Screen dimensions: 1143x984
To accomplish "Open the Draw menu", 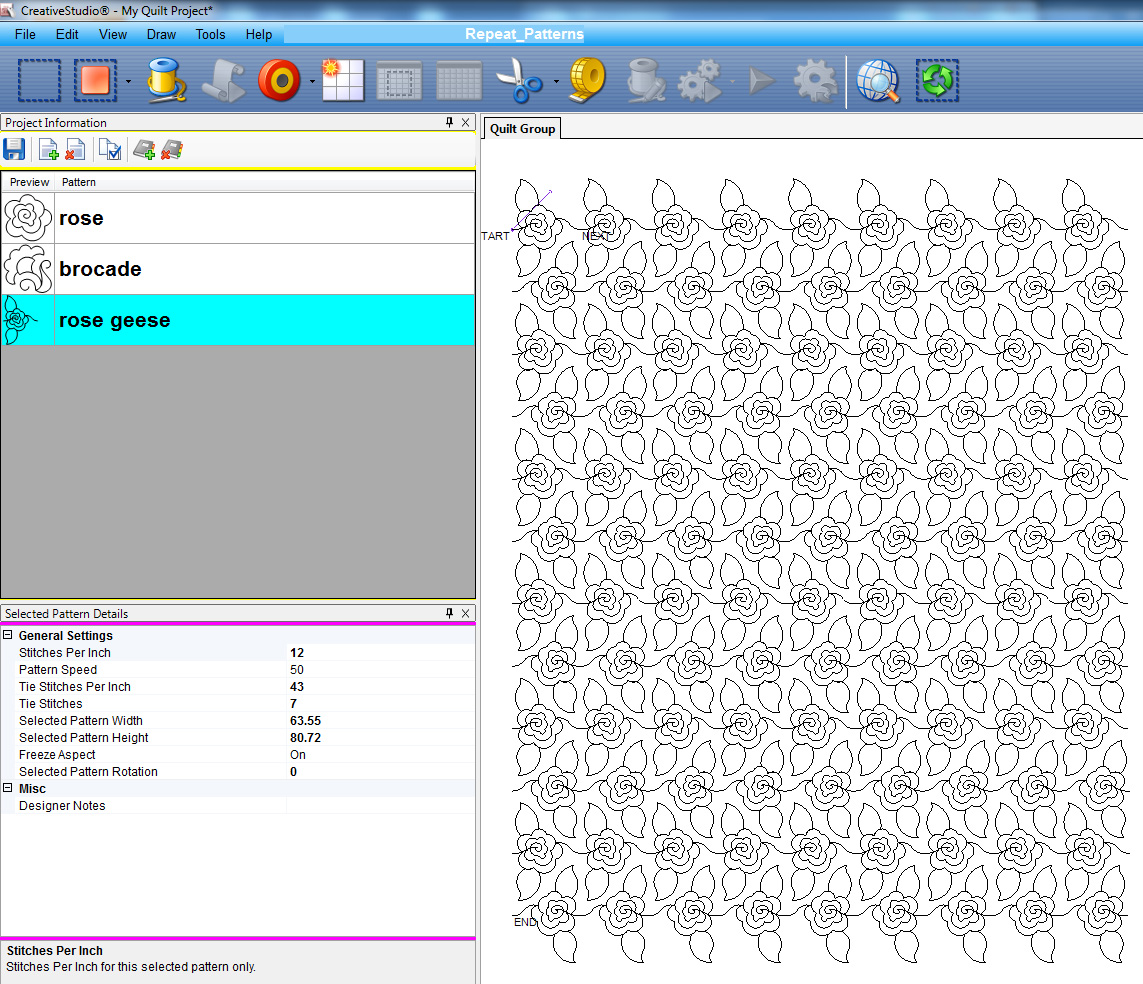I will point(160,33).
